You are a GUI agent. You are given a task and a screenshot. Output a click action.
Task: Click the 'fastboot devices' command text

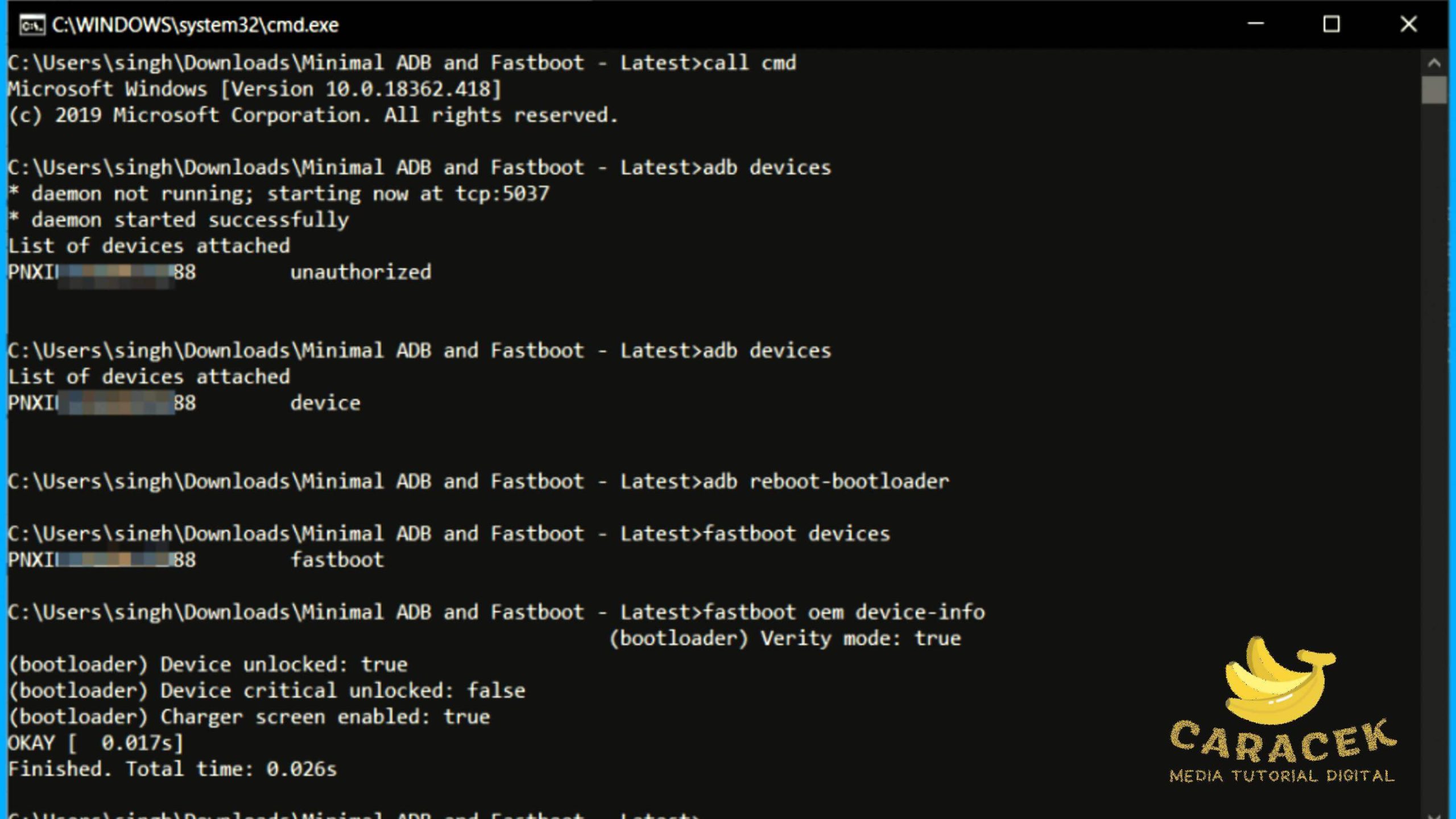click(796, 533)
